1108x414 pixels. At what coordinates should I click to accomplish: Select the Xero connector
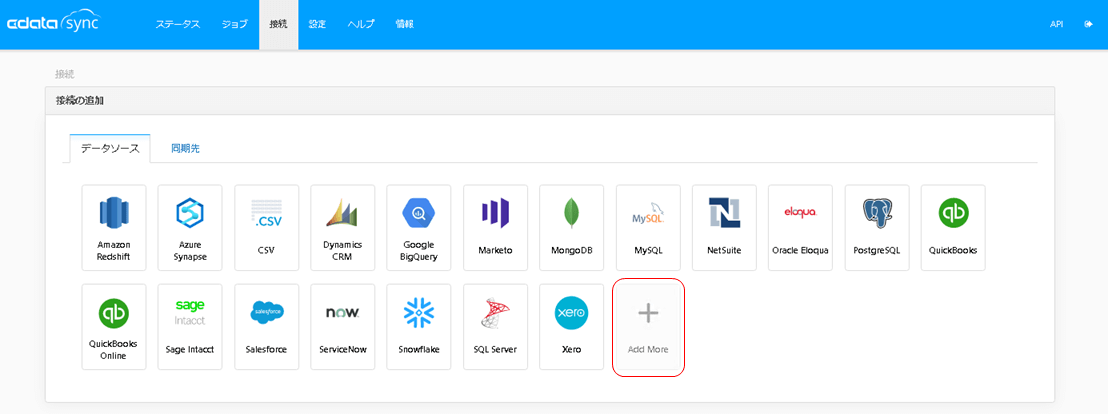[x=572, y=326]
